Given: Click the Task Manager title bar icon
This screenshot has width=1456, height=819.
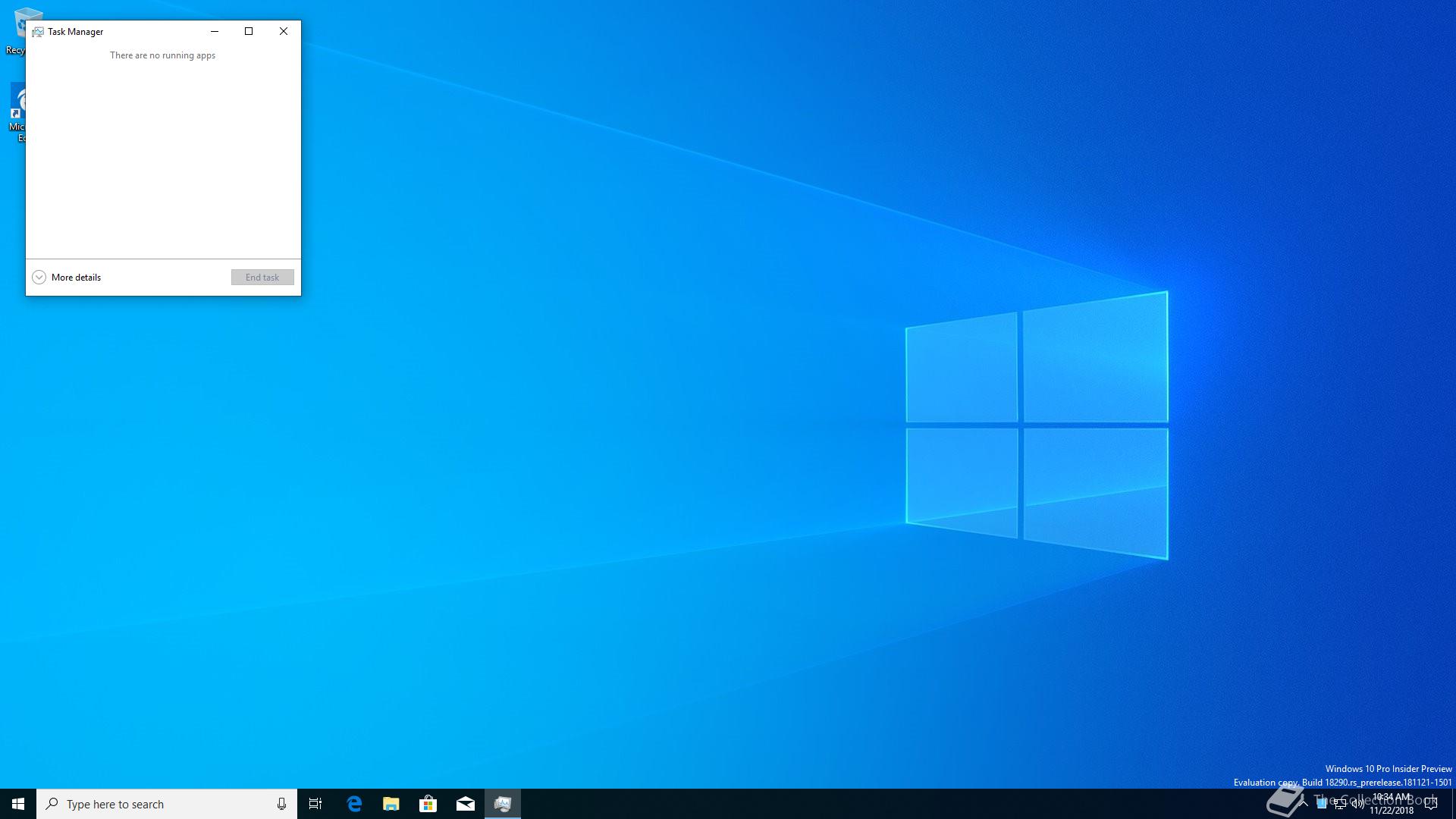Looking at the screenshot, I should point(37,32).
